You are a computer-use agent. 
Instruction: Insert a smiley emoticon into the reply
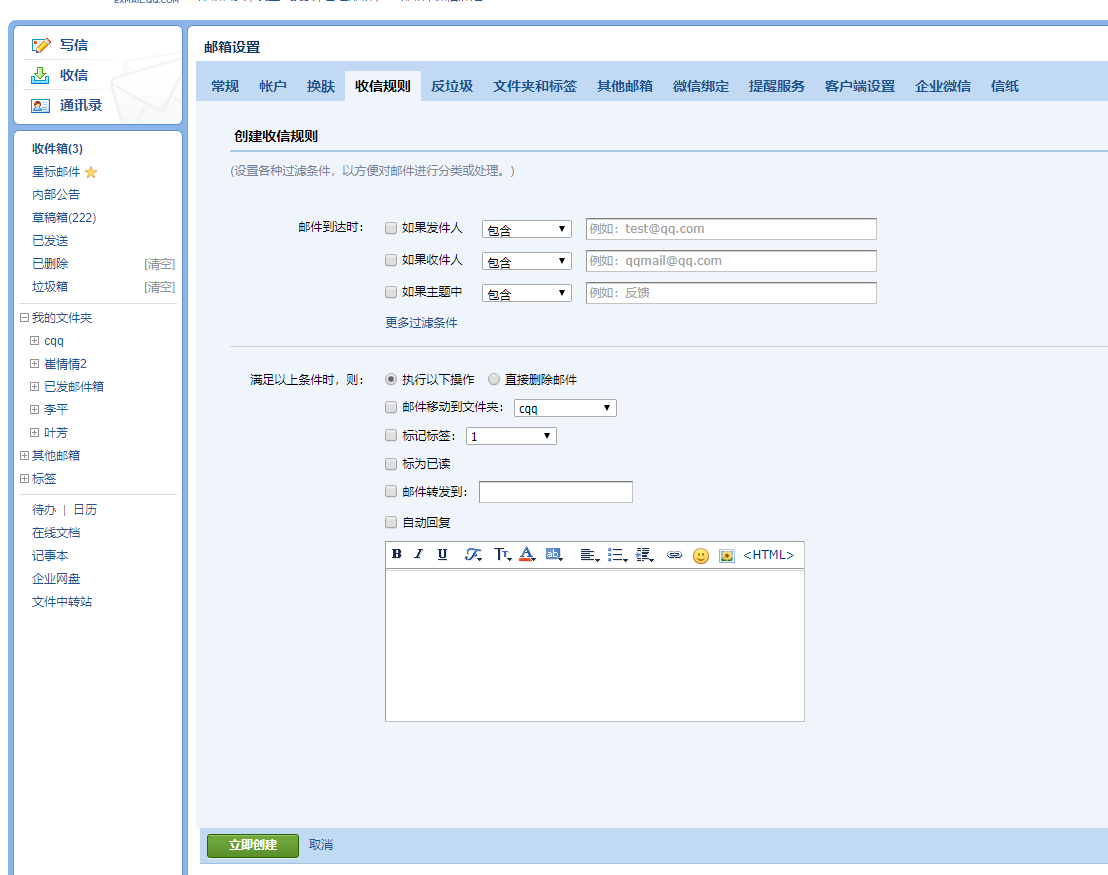point(700,555)
